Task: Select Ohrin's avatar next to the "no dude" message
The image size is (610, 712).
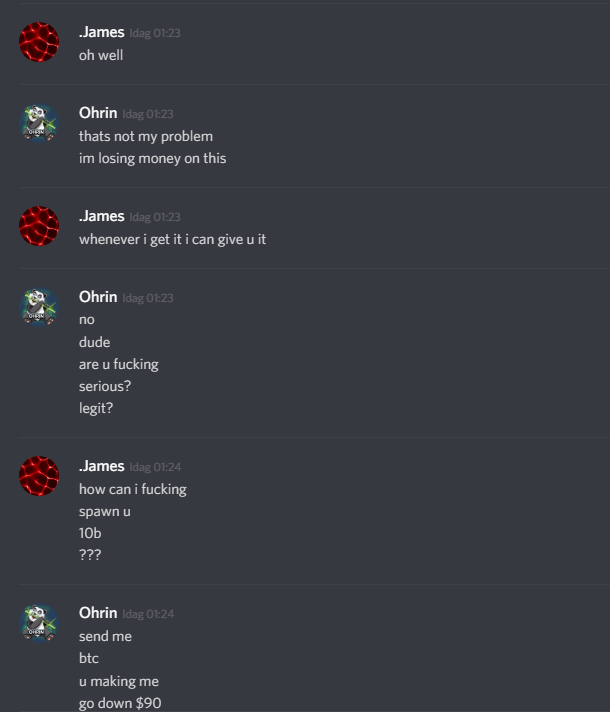Action: coord(39,307)
